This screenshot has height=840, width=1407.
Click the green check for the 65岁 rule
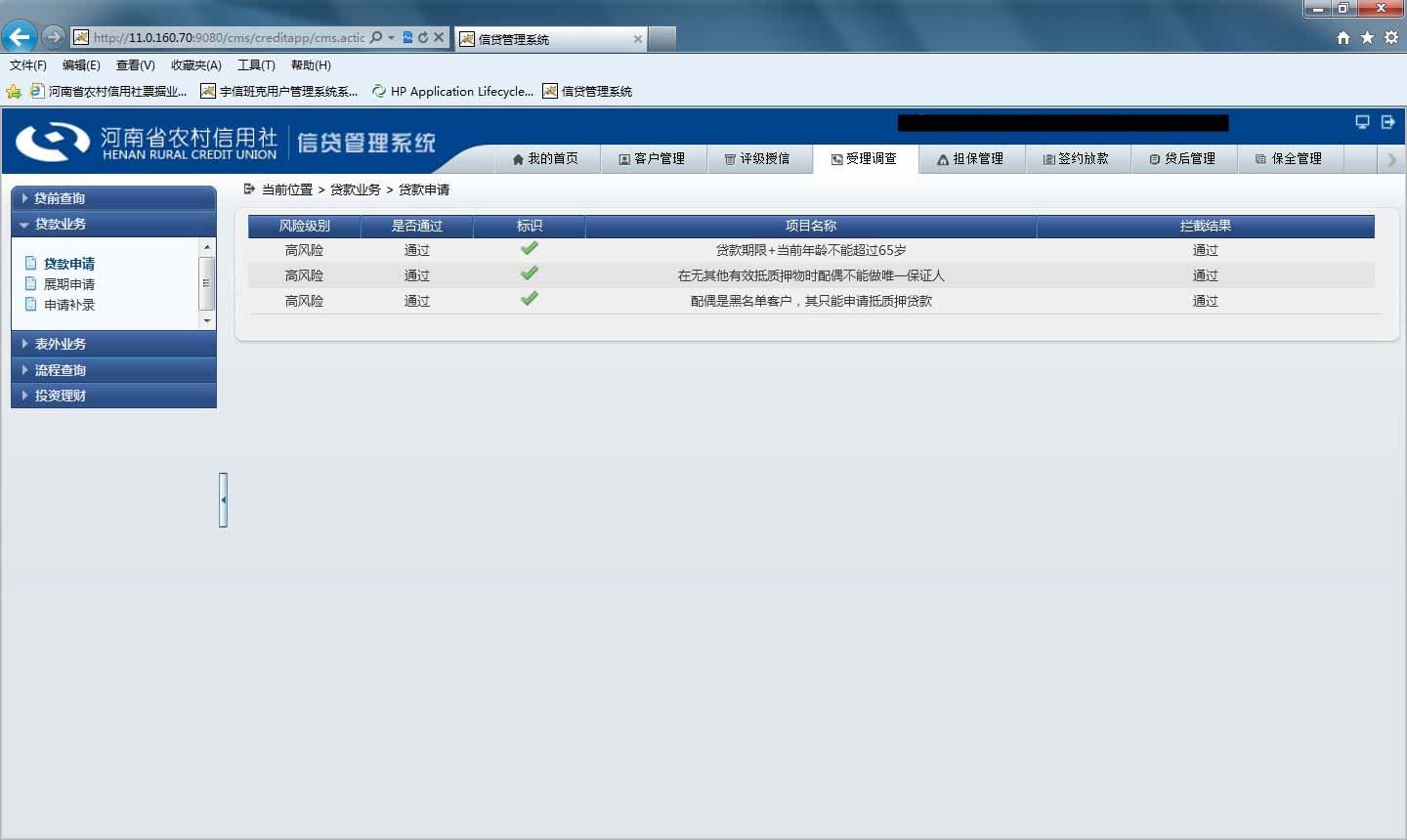click(x=530, y=249)
